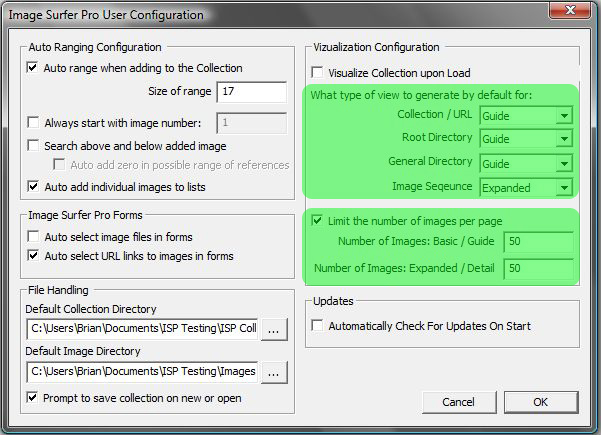
Task: Click Number of Images Basic / Guide field
Action: point(539,241)
